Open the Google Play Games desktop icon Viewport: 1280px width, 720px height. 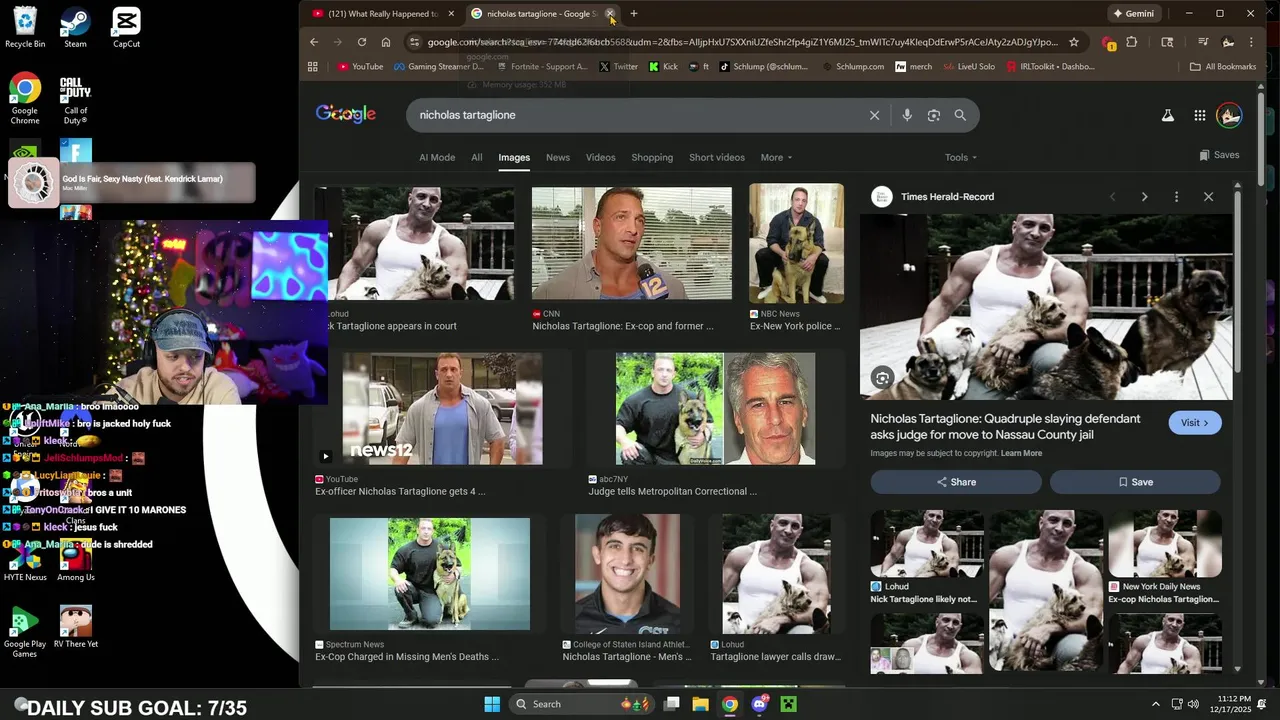[25, 632]
